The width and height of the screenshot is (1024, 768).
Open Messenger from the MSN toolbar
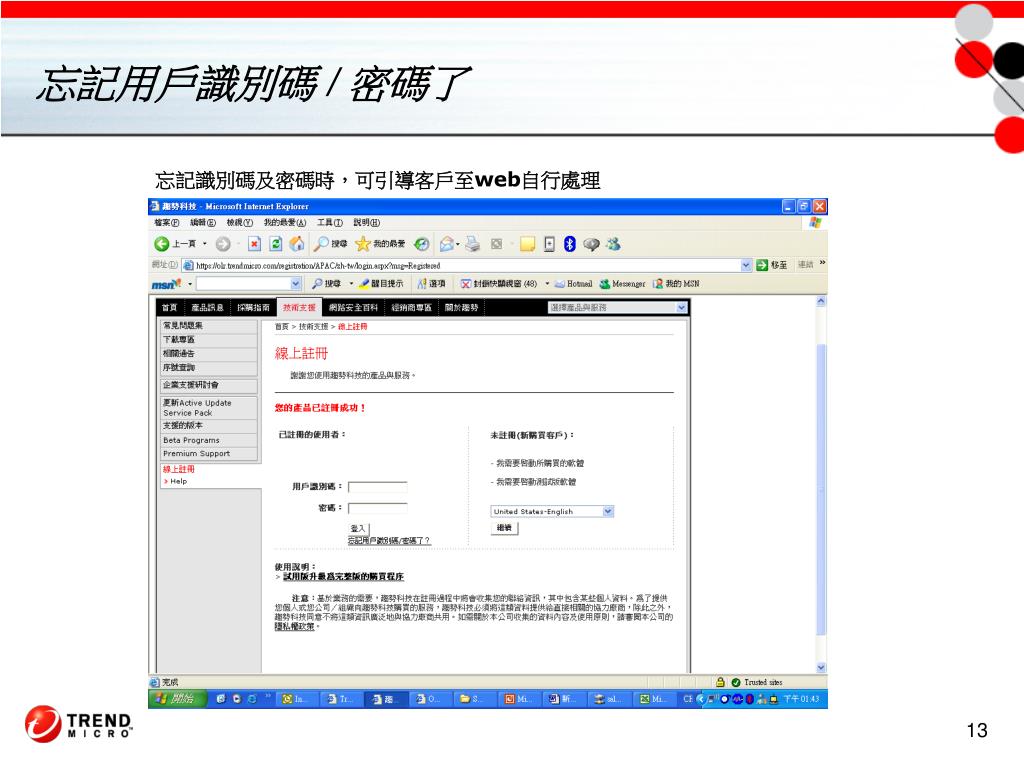(622, 283)
